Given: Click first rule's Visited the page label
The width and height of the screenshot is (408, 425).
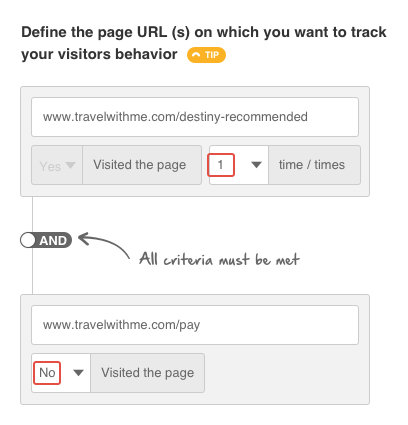Looking at the screenshot, I should [x=142, y=165].
